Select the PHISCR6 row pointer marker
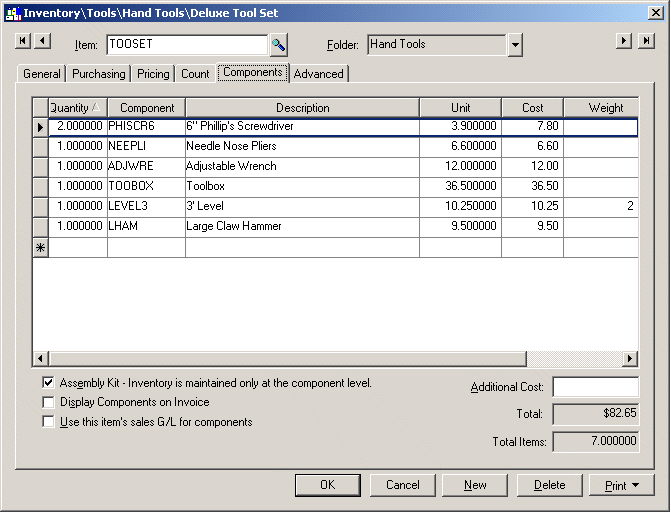Image resolution: width=671 pixels, height=513 pixels. point(41,127)
